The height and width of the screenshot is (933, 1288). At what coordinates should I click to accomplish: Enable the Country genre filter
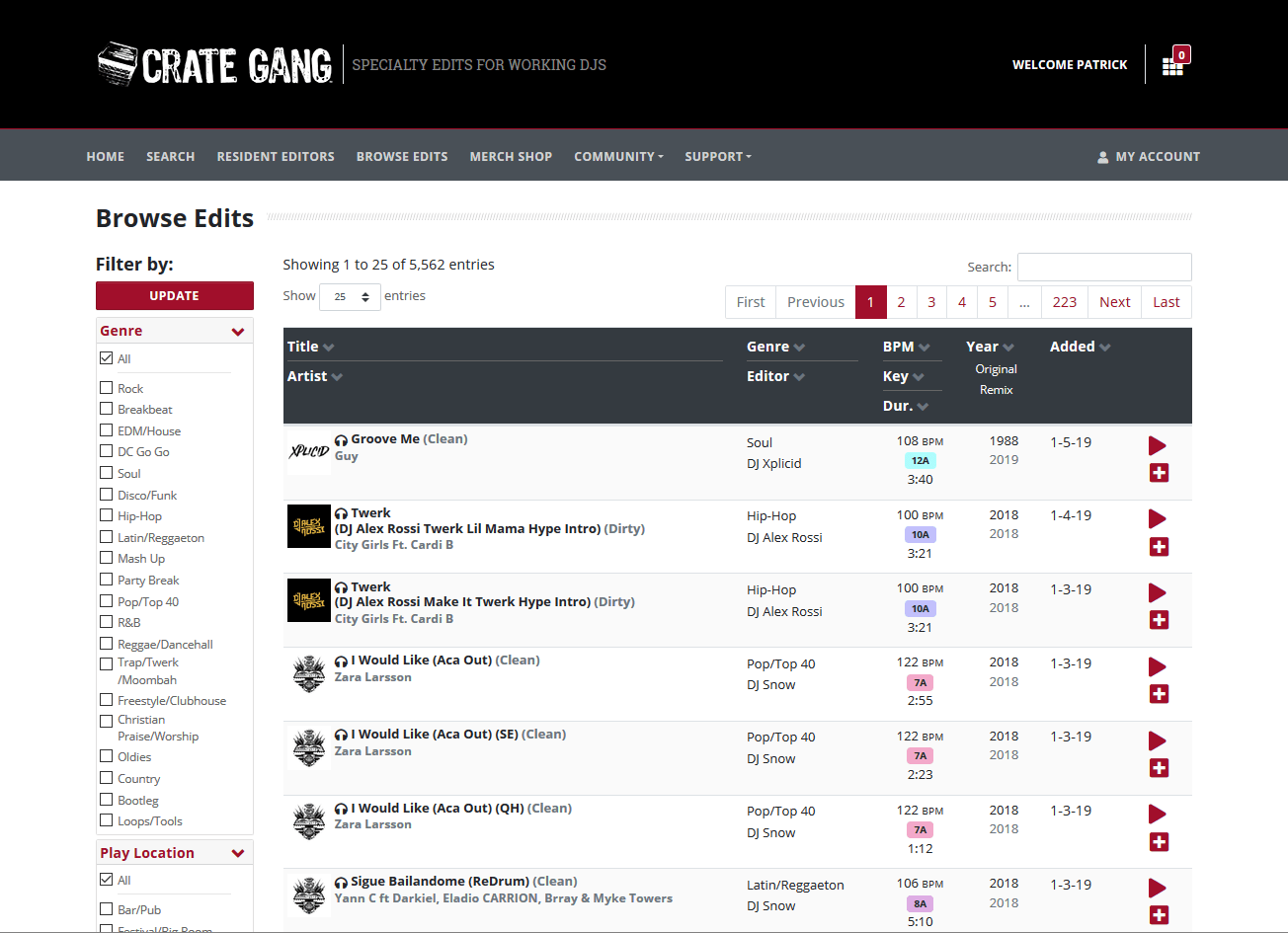coord(106,778)
